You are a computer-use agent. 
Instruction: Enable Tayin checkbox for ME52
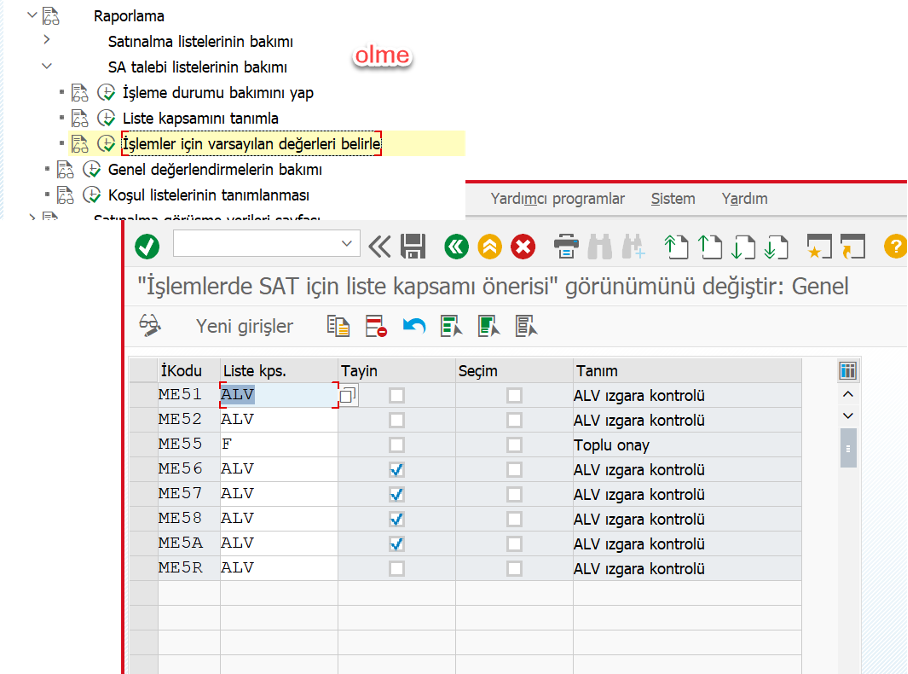coord(397,420)
